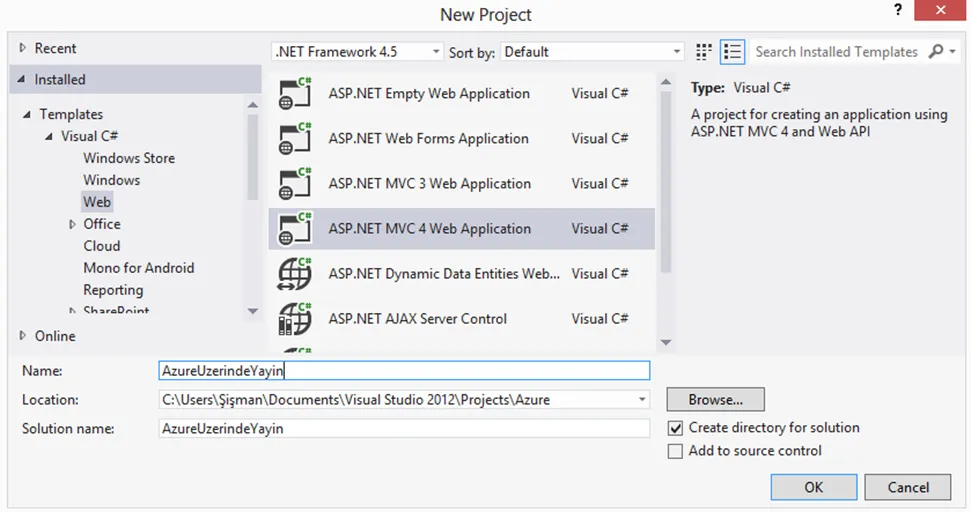Viewport: 971px width, 512px height.
Task: Confirm project creation with OK
Action: [814, 487]
